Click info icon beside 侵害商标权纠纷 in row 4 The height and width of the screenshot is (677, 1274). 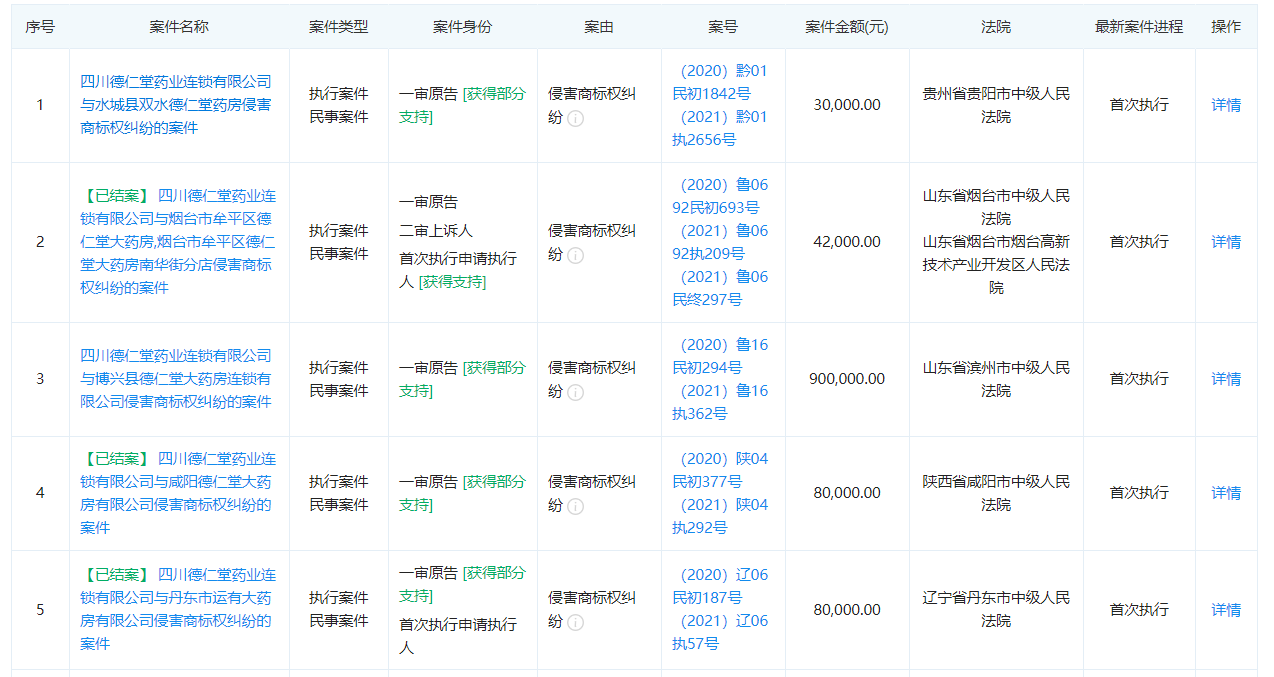(575, 507)
